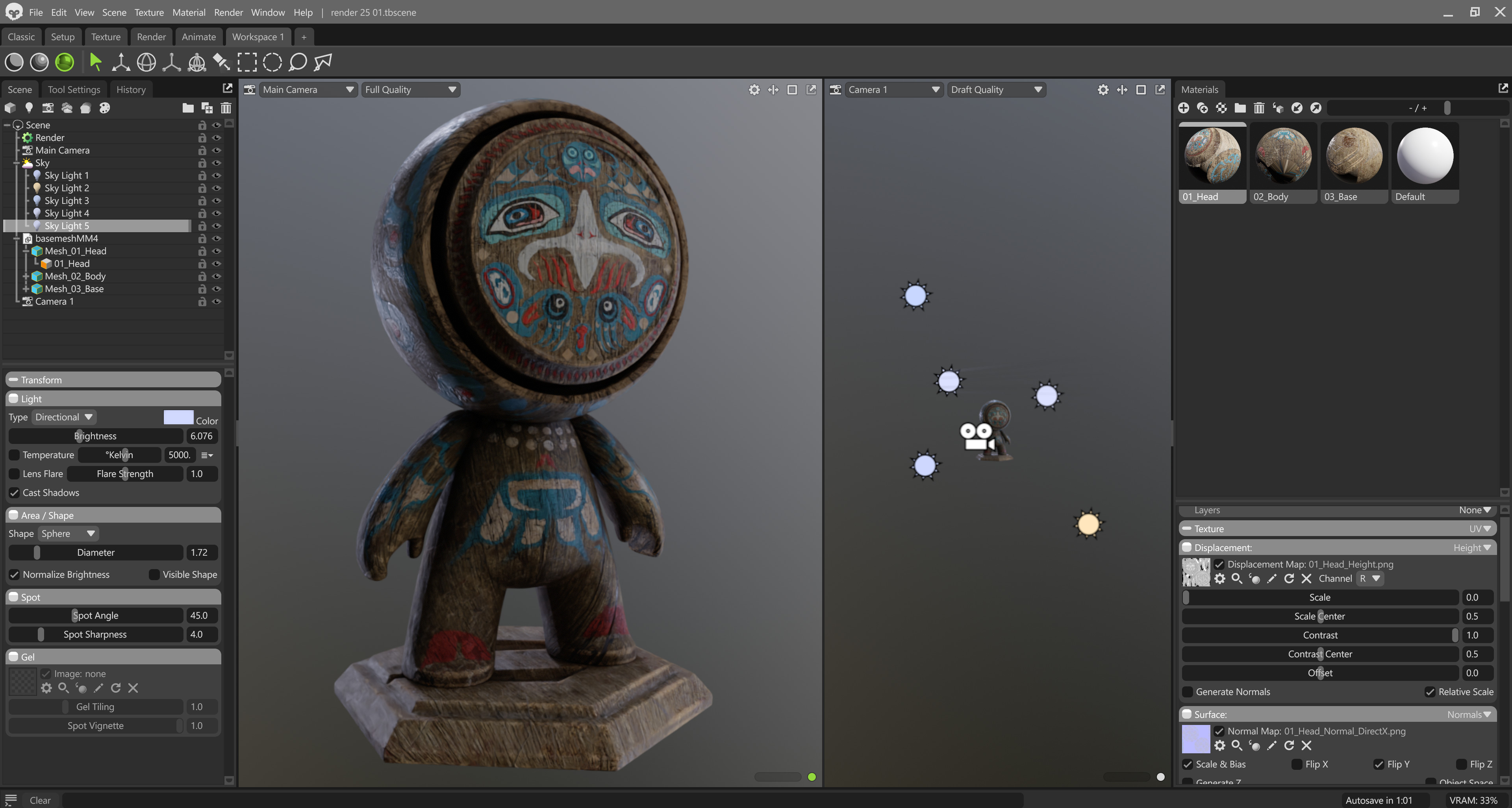This screenshot has width=1512, height=808.
Task: Add new mesh object in Scene toolbar
Action: click(10, 108)
